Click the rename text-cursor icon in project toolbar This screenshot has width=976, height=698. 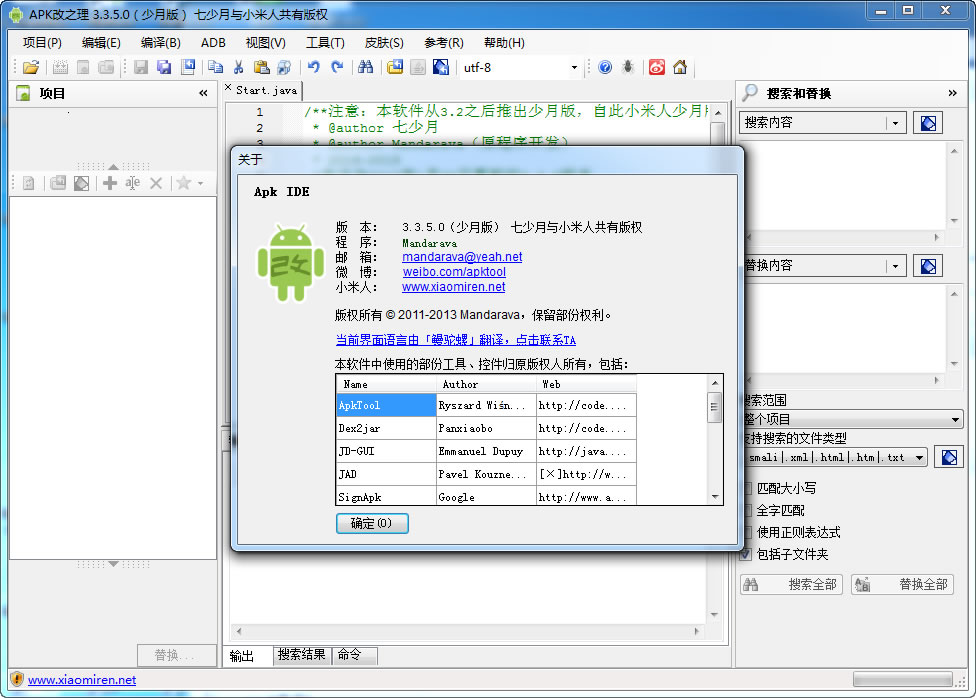pos(133,183)
